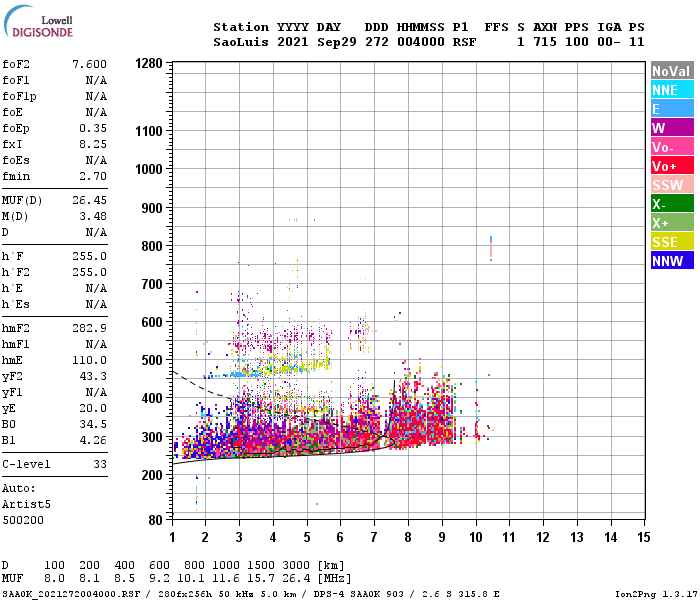Click the B0 value 34.5
The width and height of the screenshot is (700, 600).
pos(93,424)
